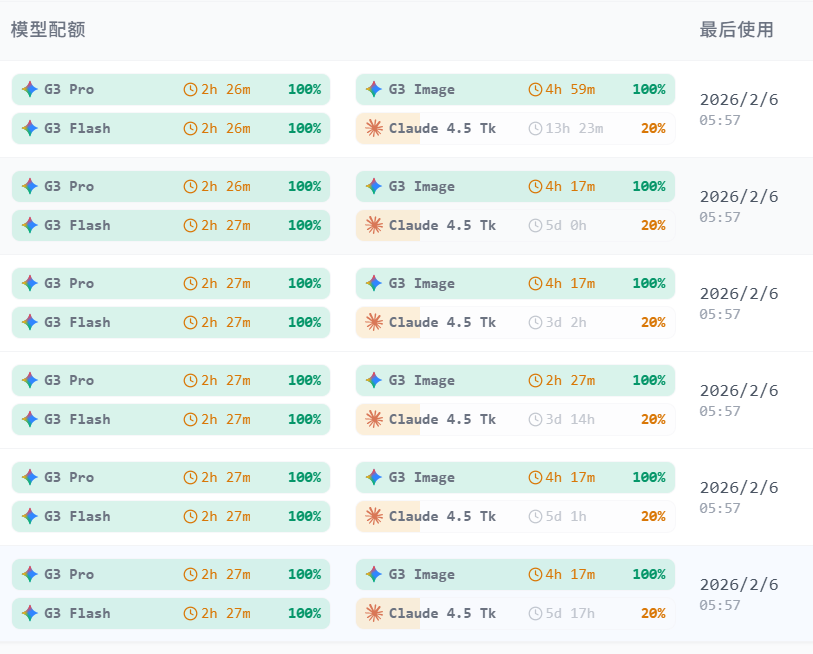The image size is (813, 654).
Task: Click the 100% value beside 4h 59m
Action: [x=649, y=89]
